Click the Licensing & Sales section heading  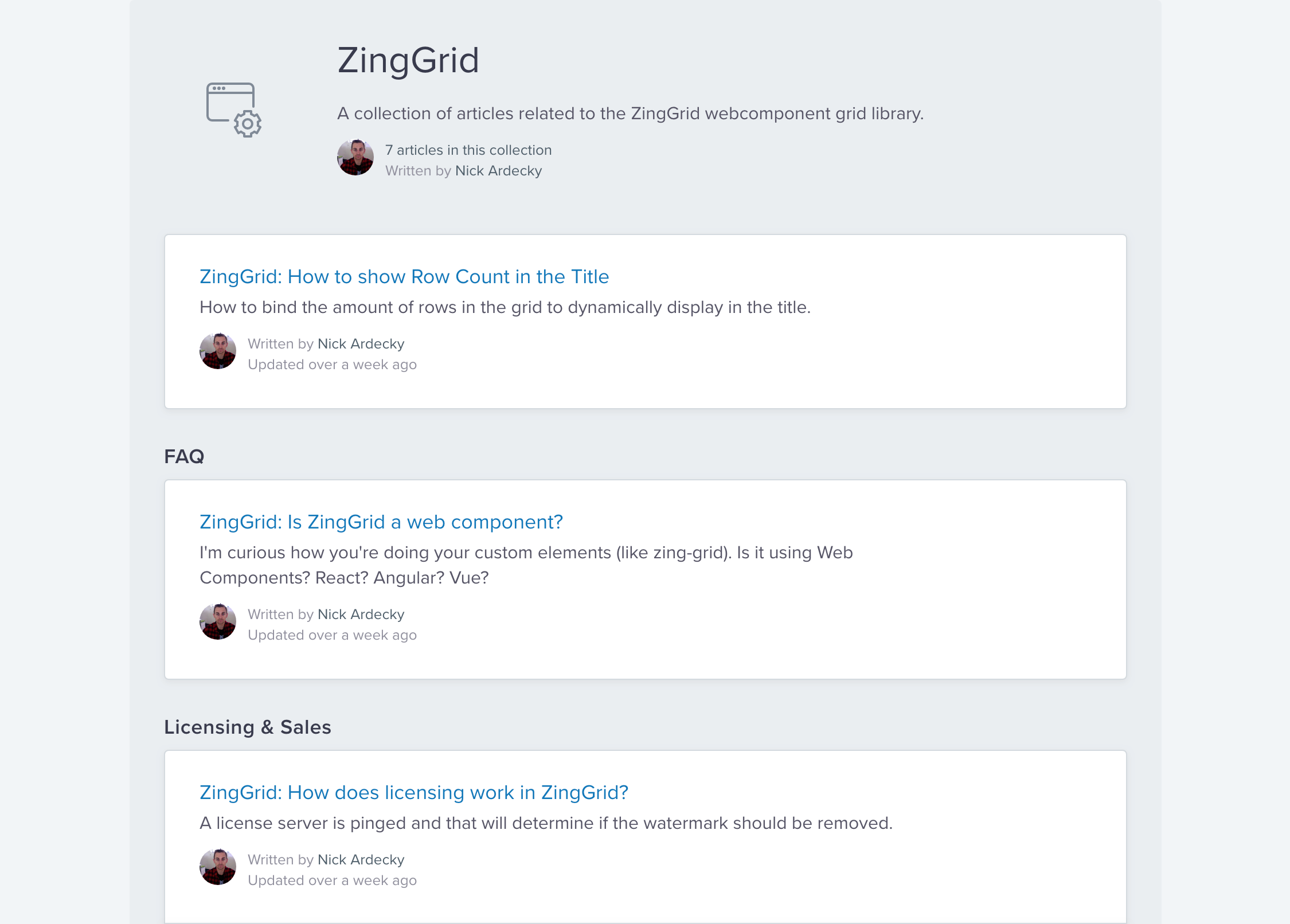pyautogui.click(x=247, y=727)
